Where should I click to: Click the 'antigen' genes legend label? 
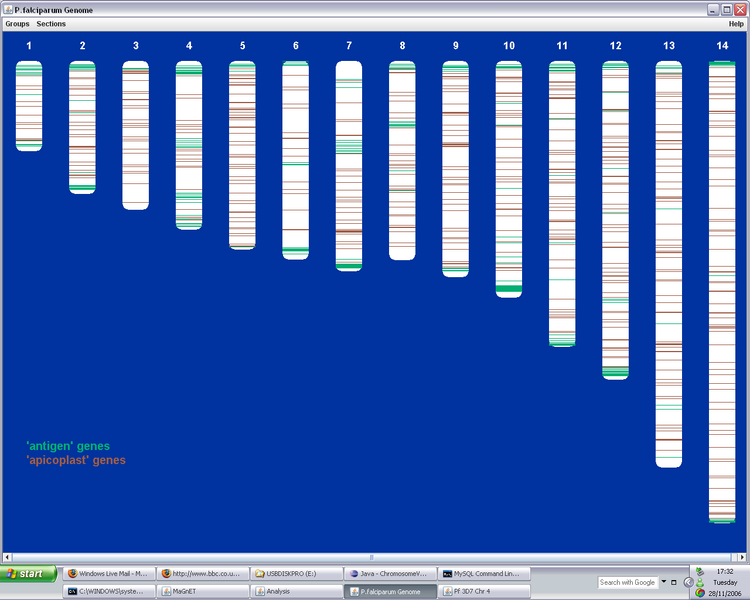tap(68, 446)
